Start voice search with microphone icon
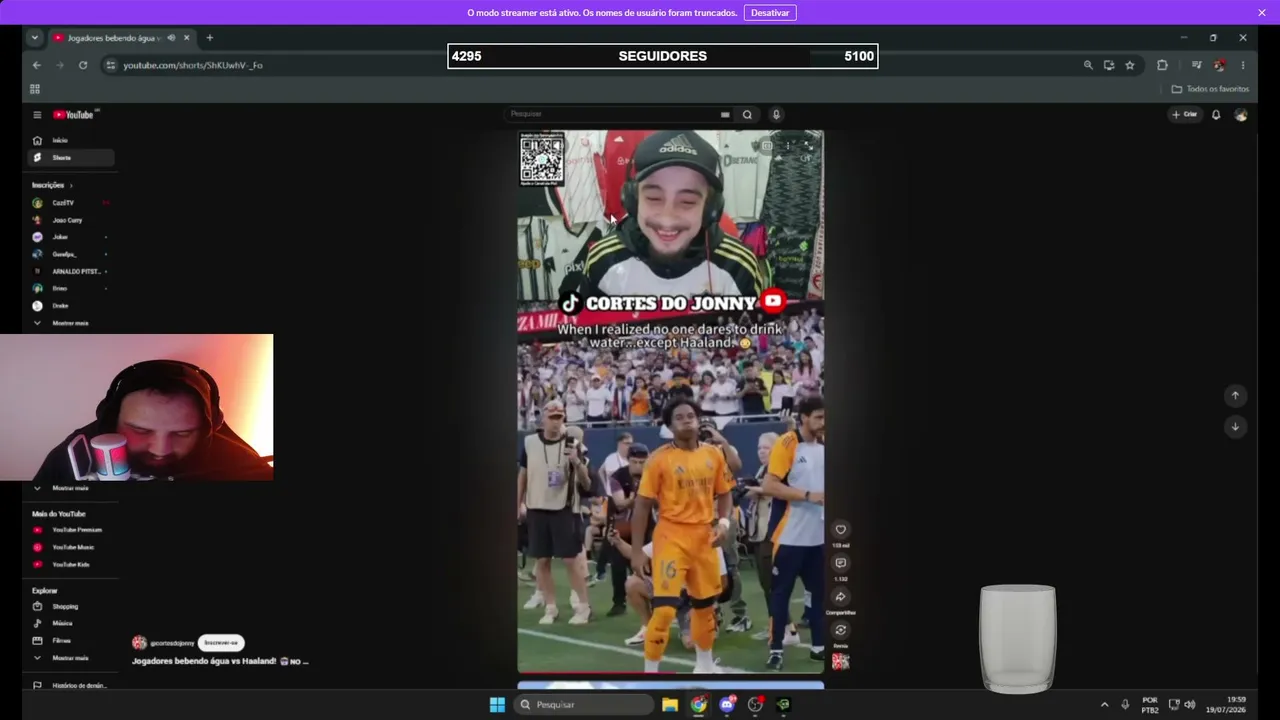This screenshot has width=1280, height=720. click(x=776, y=114)
